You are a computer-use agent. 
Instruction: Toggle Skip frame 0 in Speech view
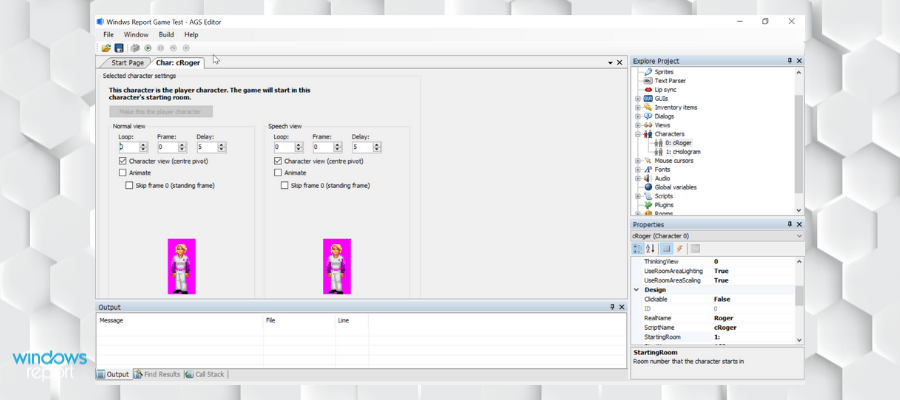(284, 185)
